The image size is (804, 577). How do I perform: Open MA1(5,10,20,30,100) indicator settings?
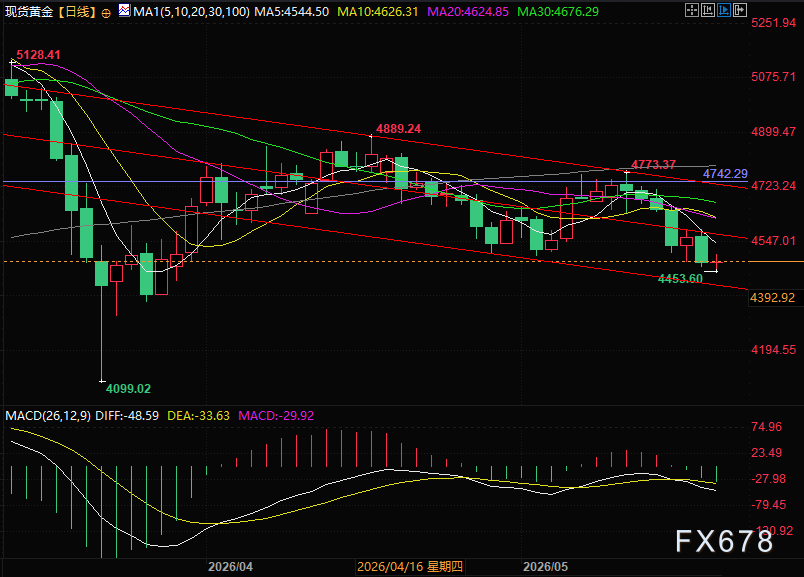pyautogui.click(x=191, y=12)
